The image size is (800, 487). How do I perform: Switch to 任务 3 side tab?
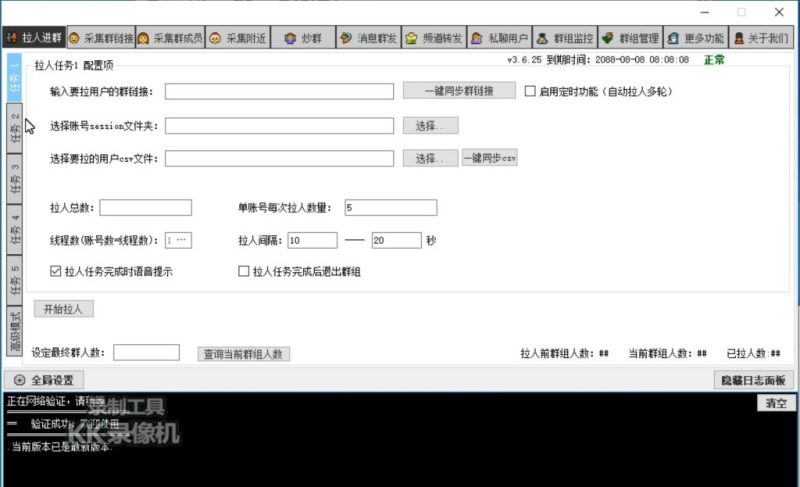point(14,180)
